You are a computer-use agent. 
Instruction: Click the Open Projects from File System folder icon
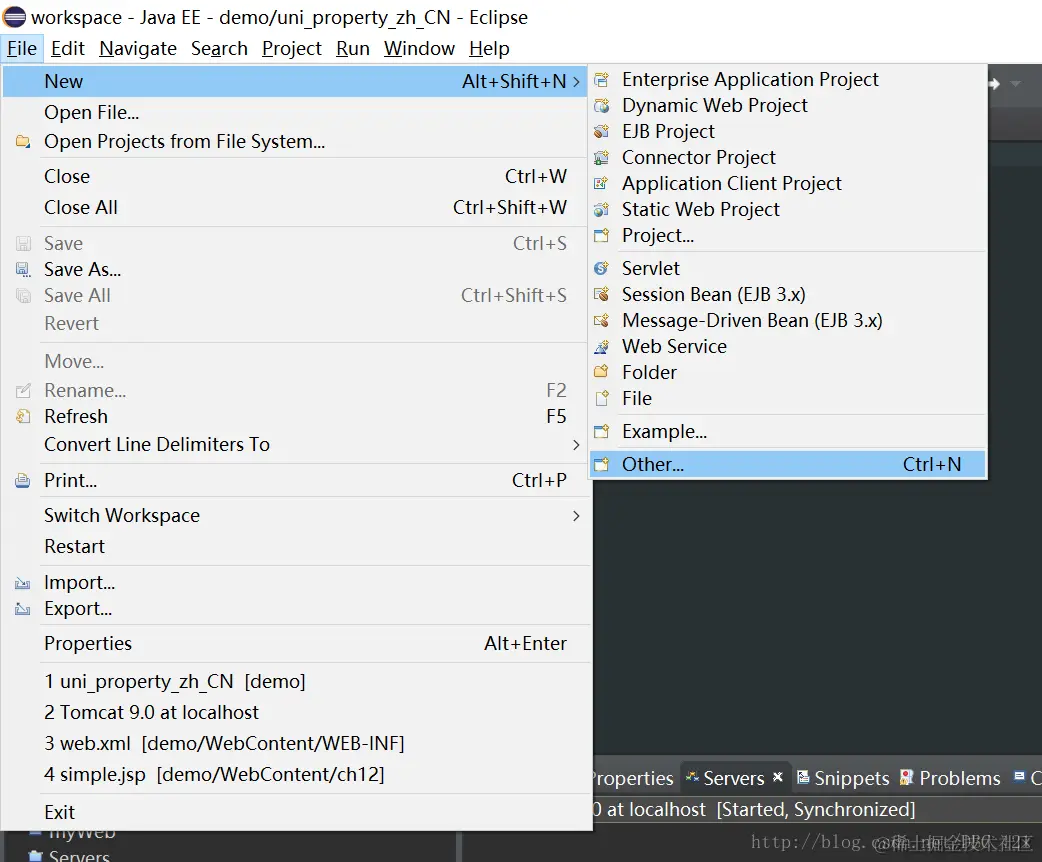23,142
